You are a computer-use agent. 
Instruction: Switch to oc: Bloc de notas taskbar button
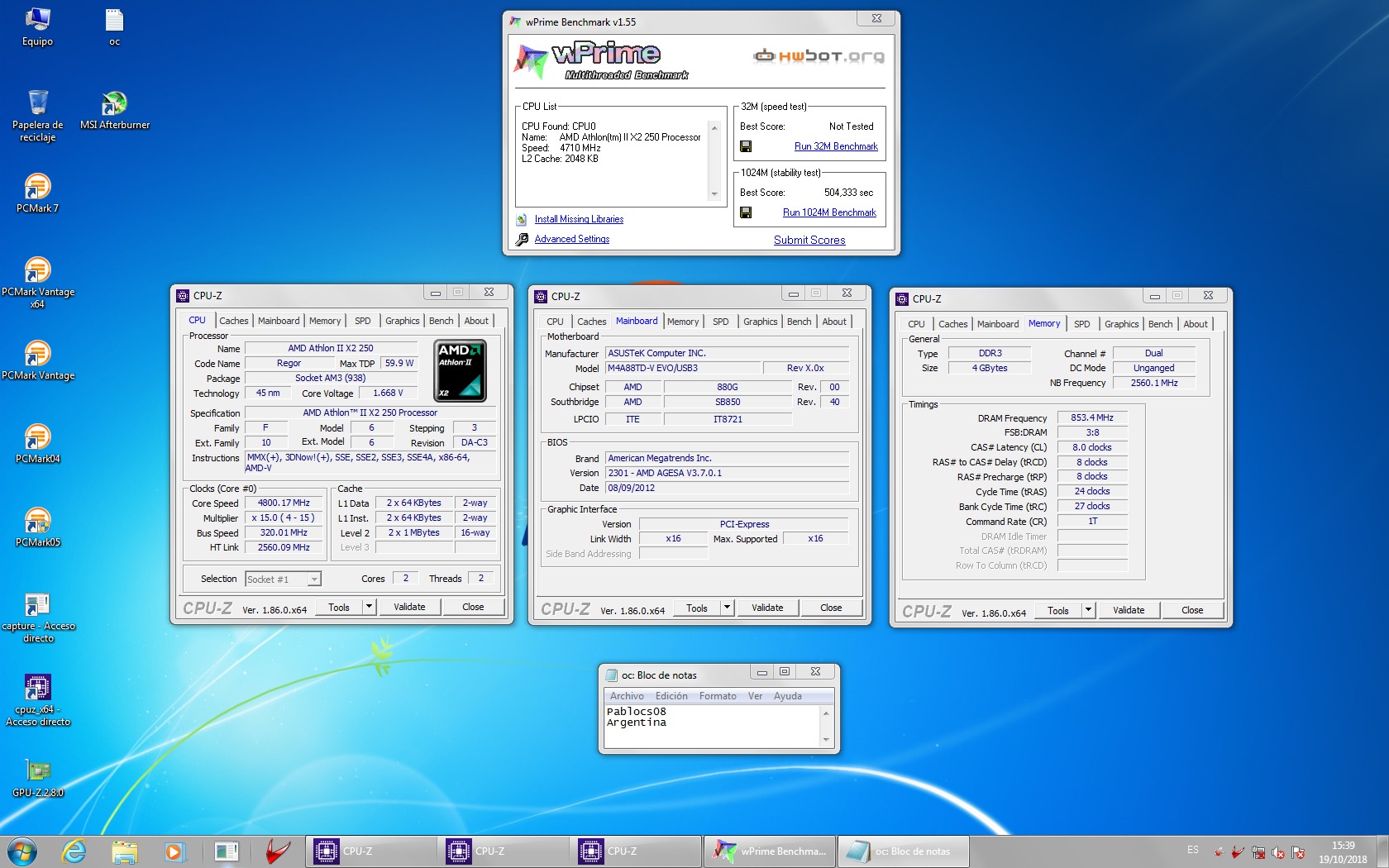902,851
